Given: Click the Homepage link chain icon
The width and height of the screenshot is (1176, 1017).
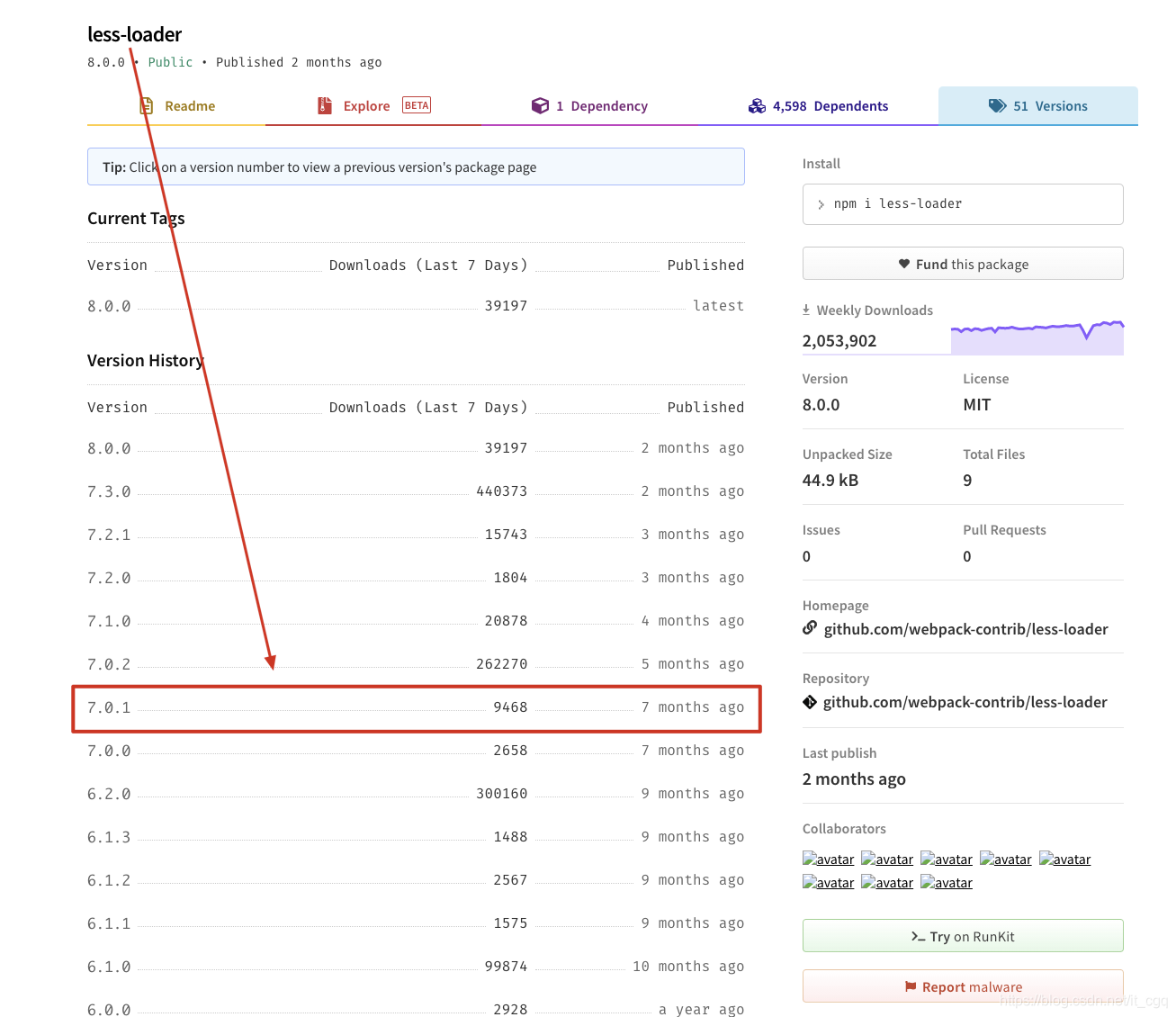Looking at the screenshot, I should click(810, 628).
